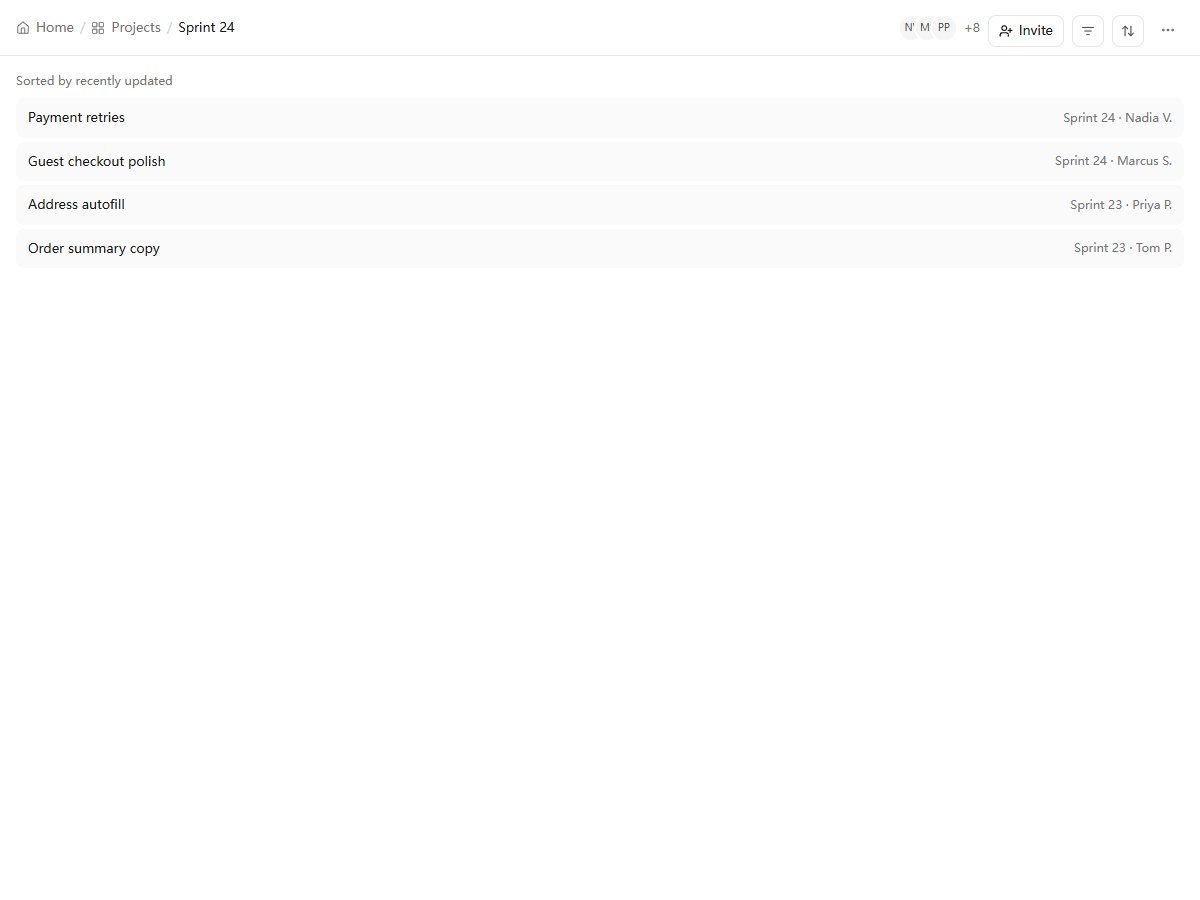This screenshot has width=1200, height=900.
Task: Open the filter icon in the header
Action: (1088, 31)
